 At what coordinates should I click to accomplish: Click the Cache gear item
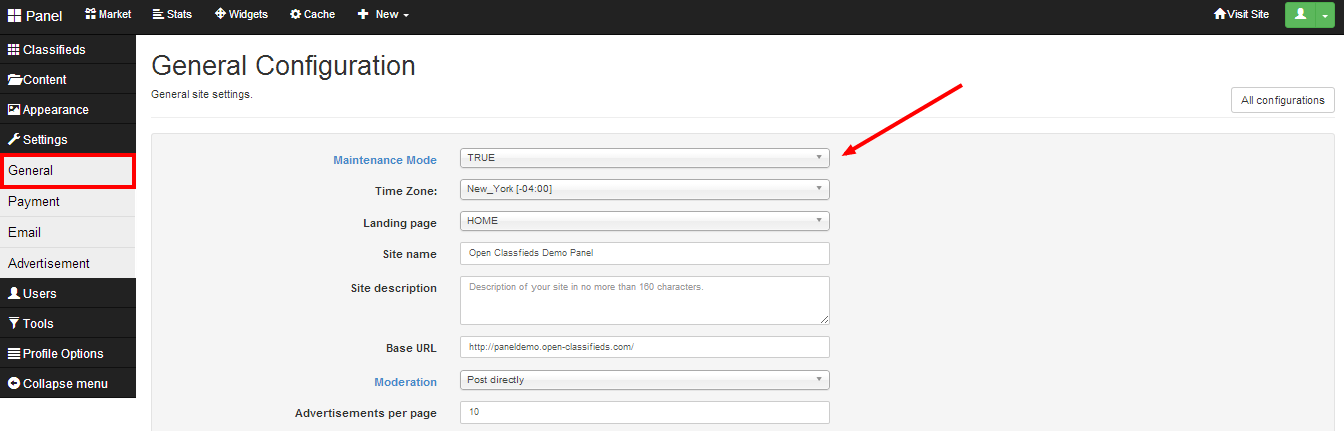(x=312, y=14)
